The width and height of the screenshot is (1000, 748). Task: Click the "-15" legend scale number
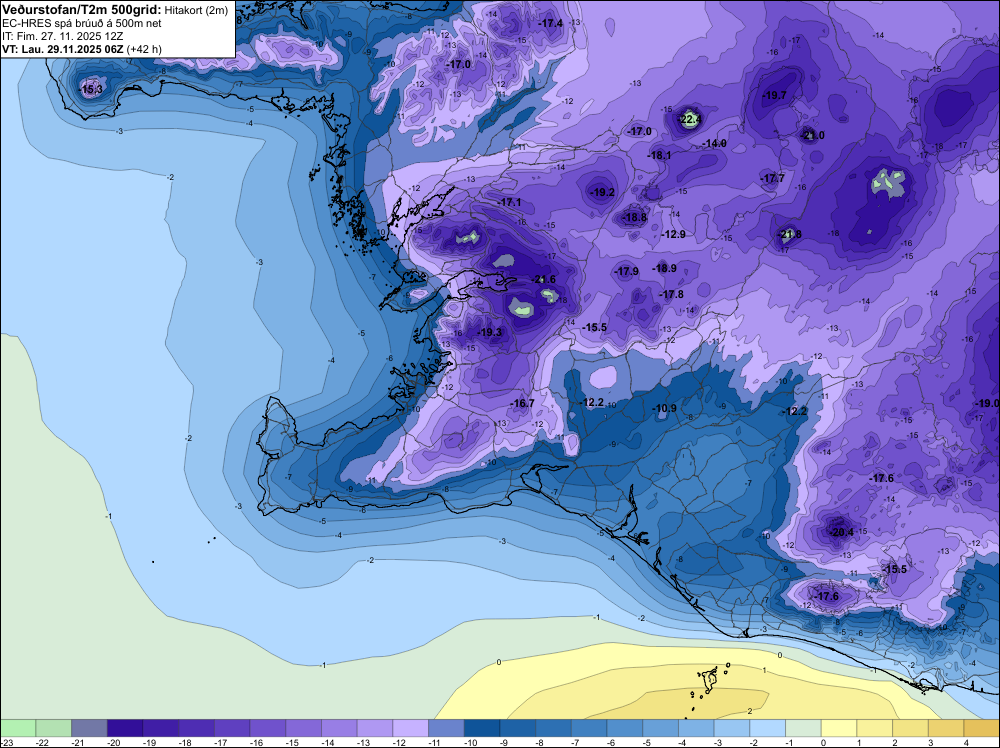pyautogui.click(x=292, y=743)
